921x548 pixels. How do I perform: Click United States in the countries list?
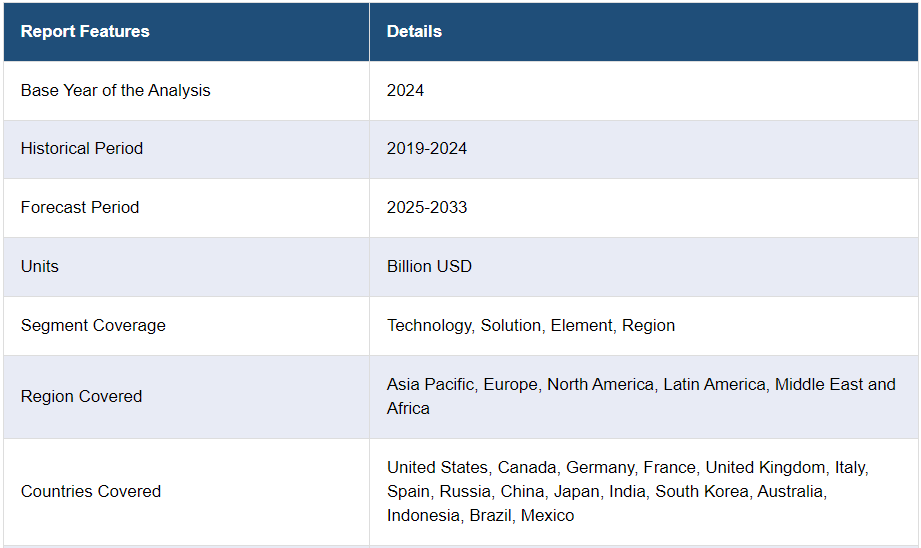coord(438,467)
